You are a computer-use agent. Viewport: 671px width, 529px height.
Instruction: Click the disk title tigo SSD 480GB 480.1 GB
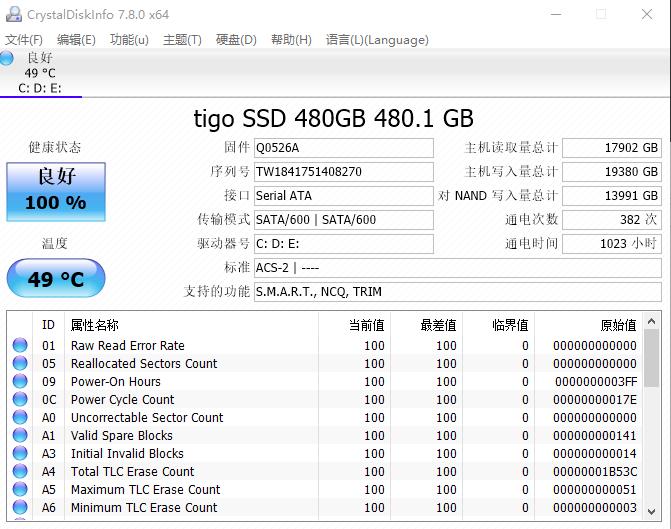(333, 119)
